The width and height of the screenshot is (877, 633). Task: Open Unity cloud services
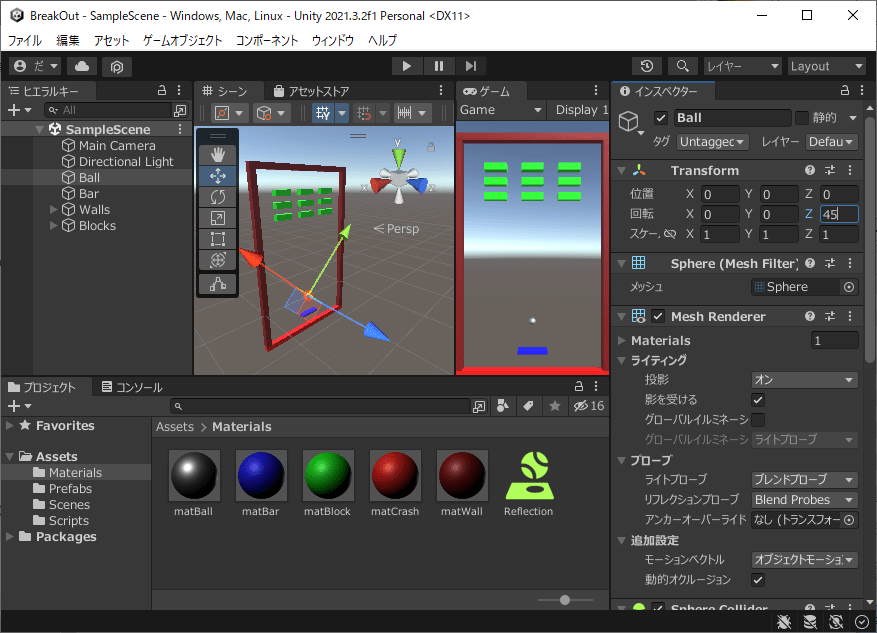click(x=82, y=67)
